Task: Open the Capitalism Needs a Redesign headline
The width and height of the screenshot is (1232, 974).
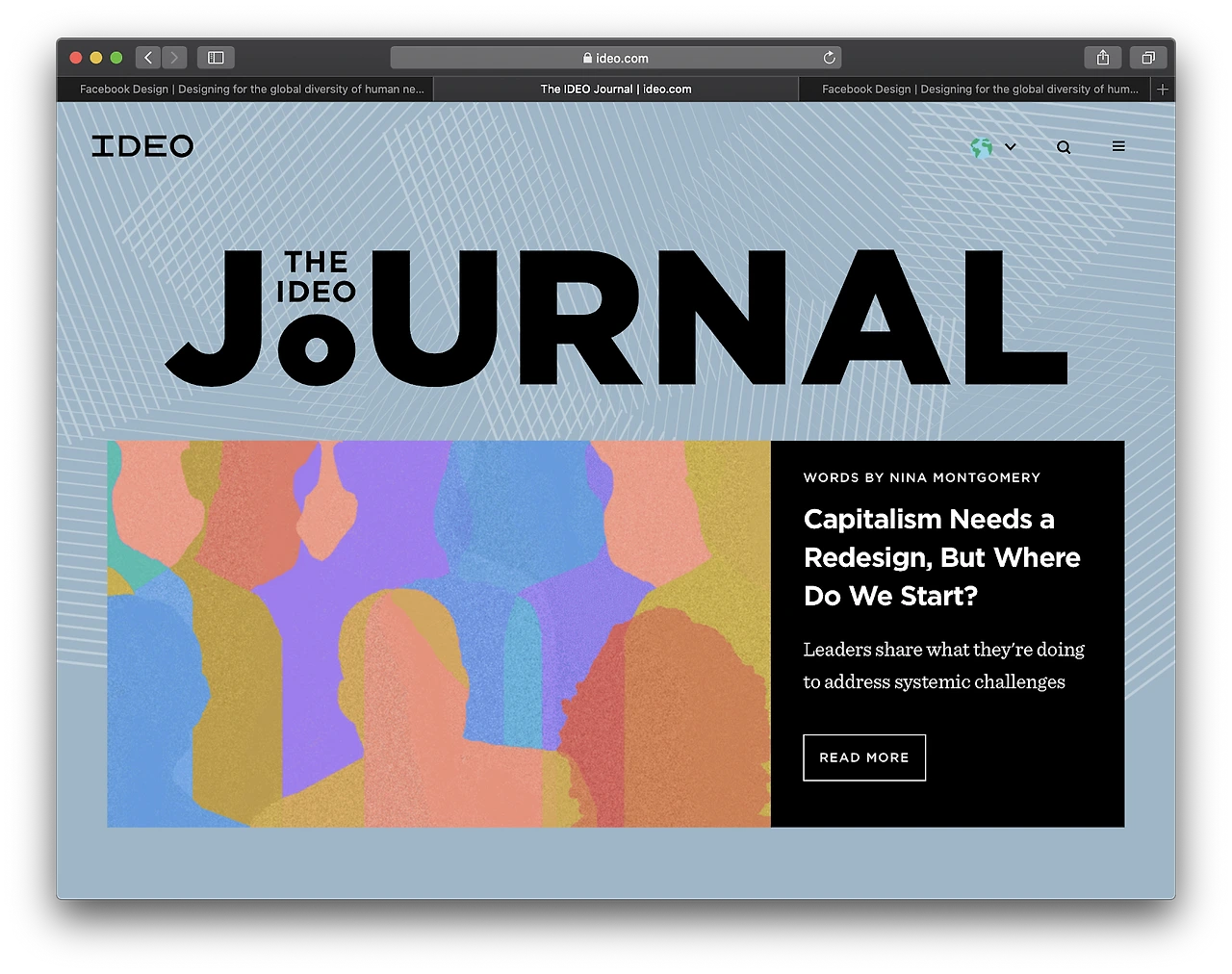Action: tap(942, 557)
